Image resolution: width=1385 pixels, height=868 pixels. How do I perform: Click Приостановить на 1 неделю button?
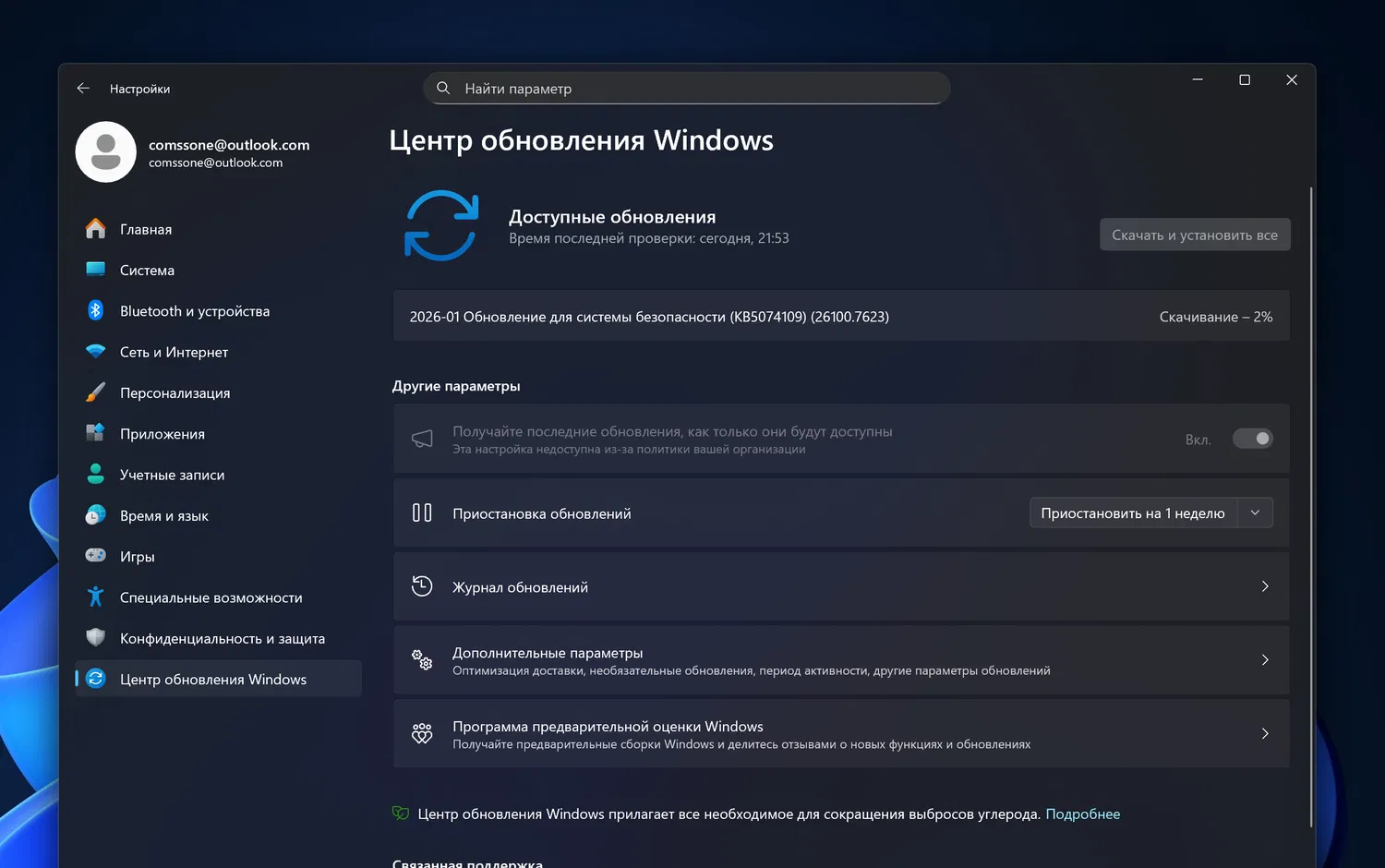point(1133,512)
